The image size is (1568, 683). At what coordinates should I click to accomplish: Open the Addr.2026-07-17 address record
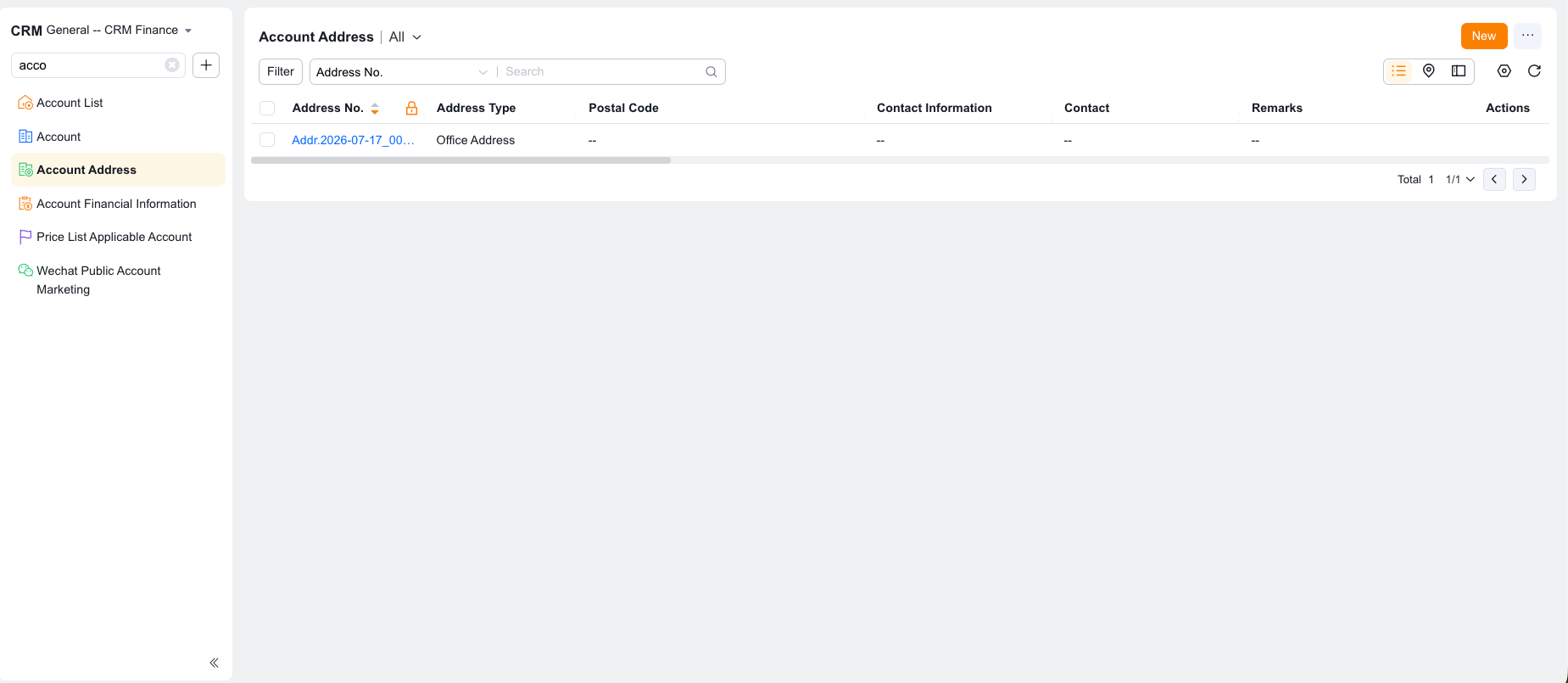coord(353,140)
